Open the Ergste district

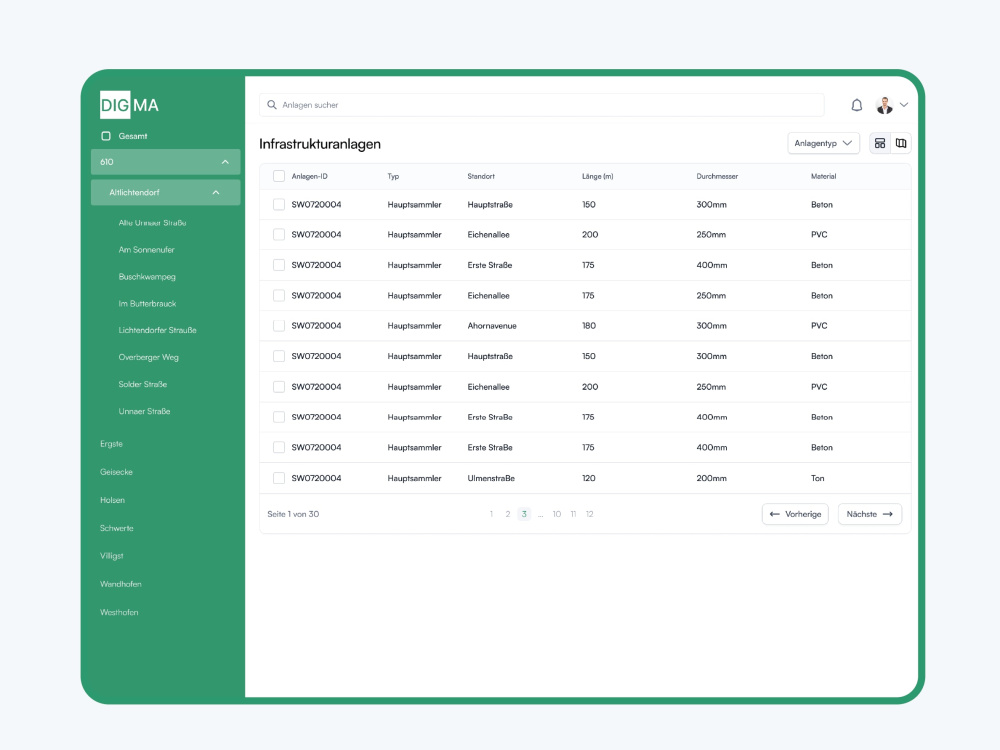[111, 444]
